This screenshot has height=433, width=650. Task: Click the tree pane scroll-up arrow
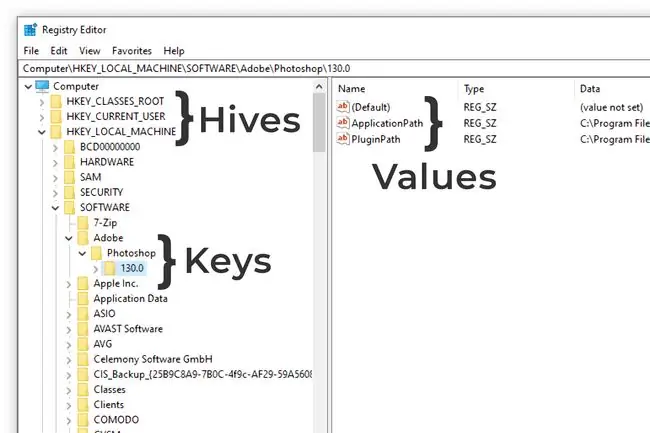pyautogui.click(x=319, y=87)
